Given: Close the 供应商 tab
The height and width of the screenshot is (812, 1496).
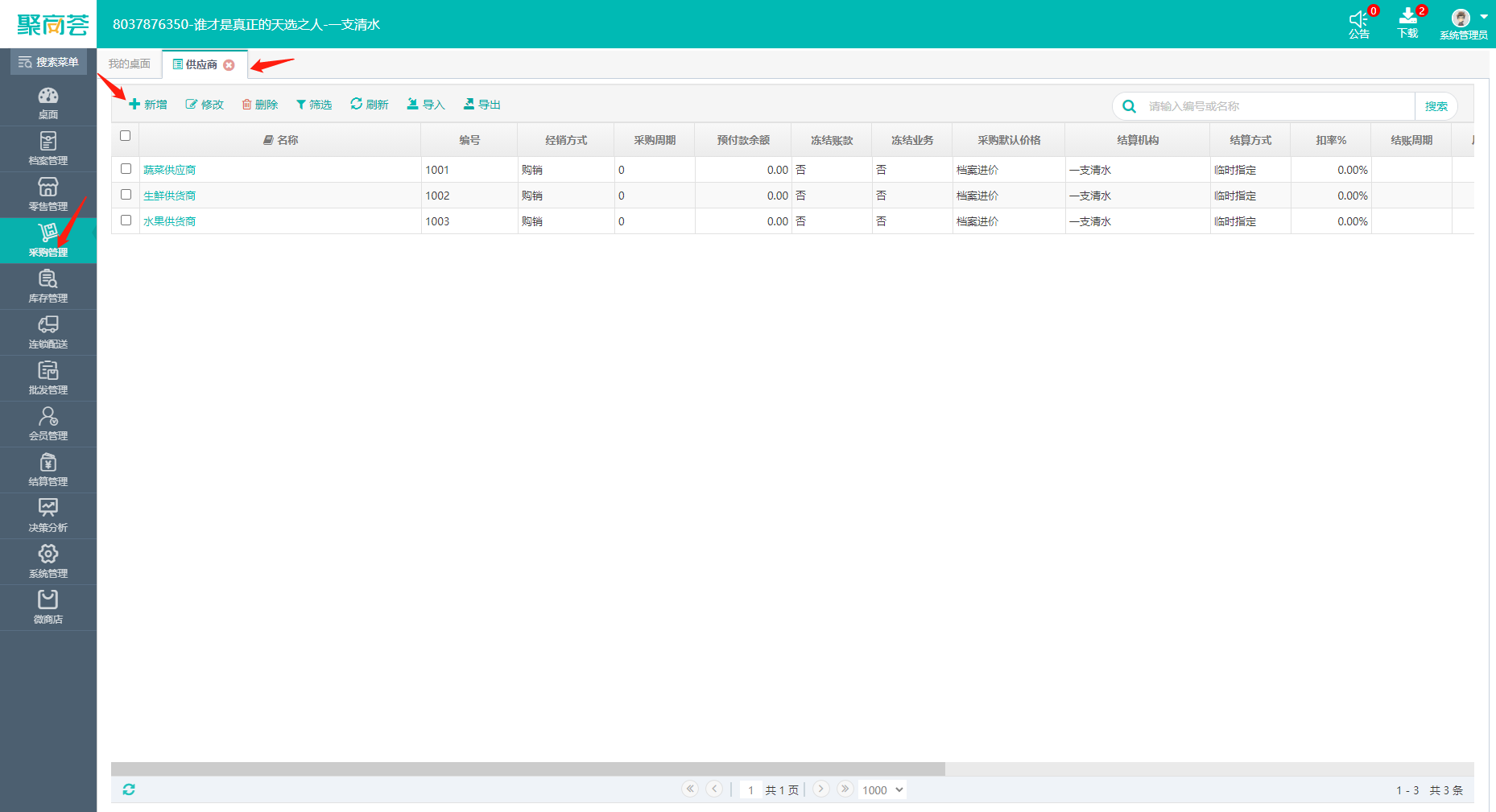Looking at the screenshot, I should point(229,65).
